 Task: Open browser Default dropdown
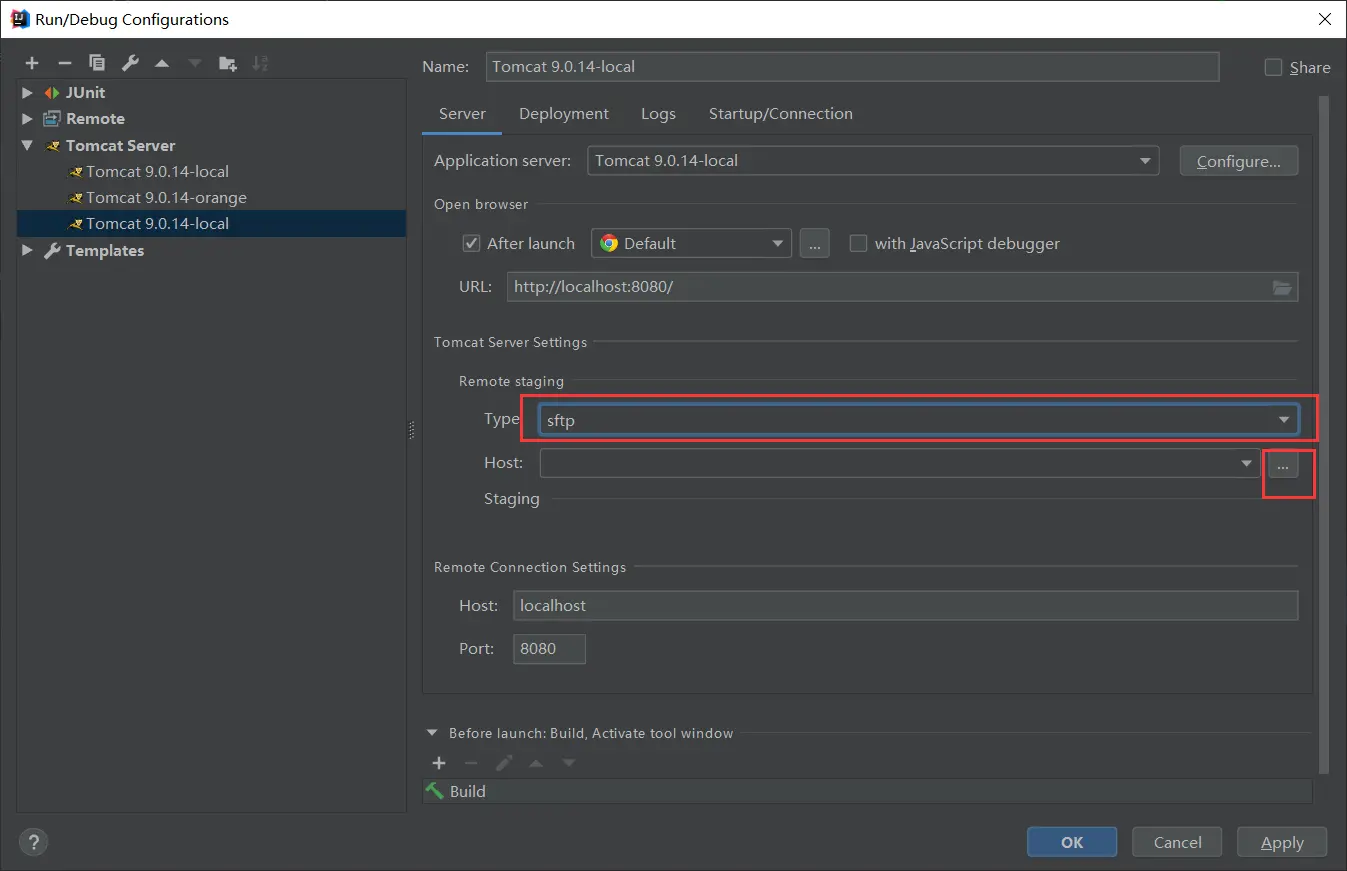[691, 243]
